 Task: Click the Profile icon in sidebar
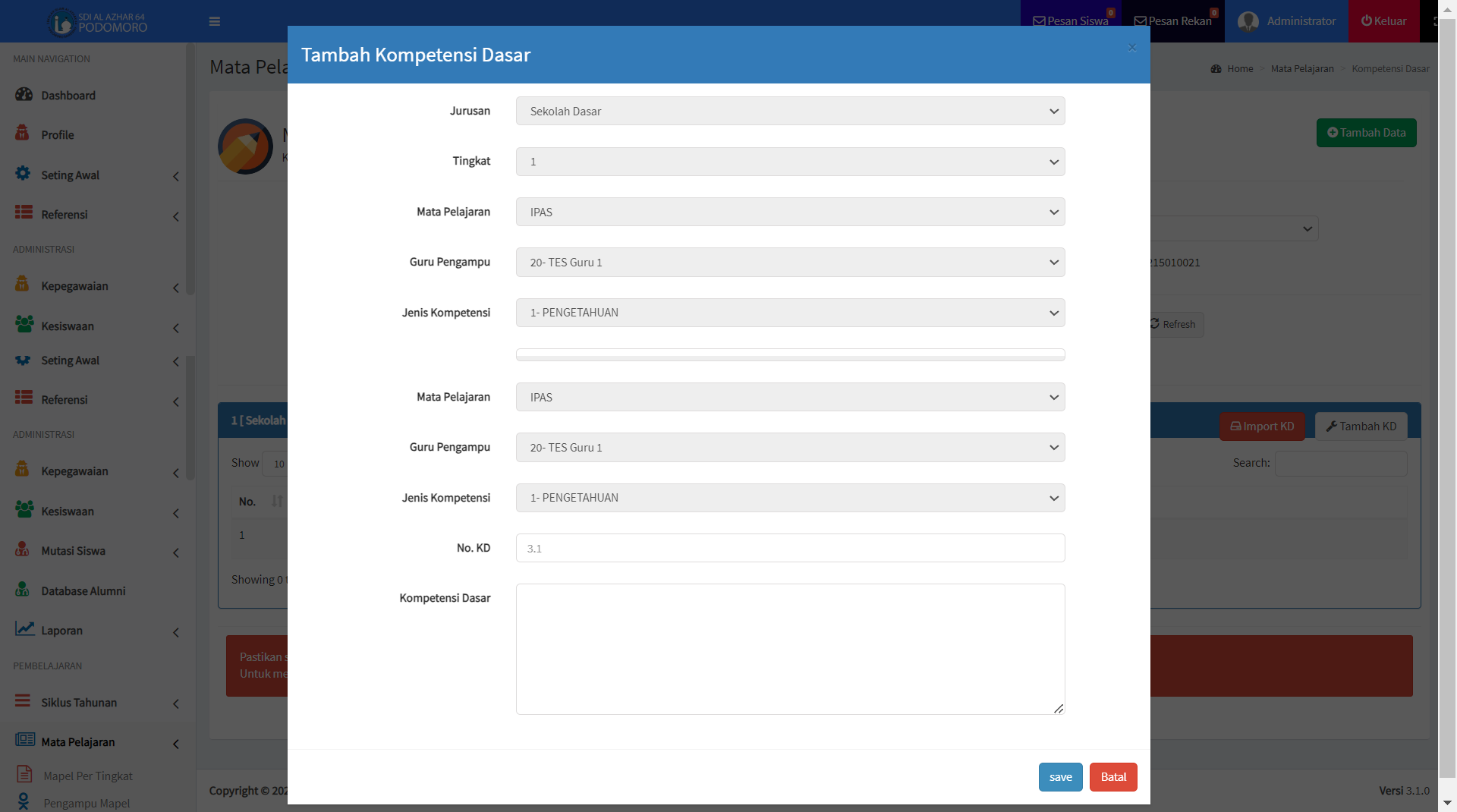23,133
